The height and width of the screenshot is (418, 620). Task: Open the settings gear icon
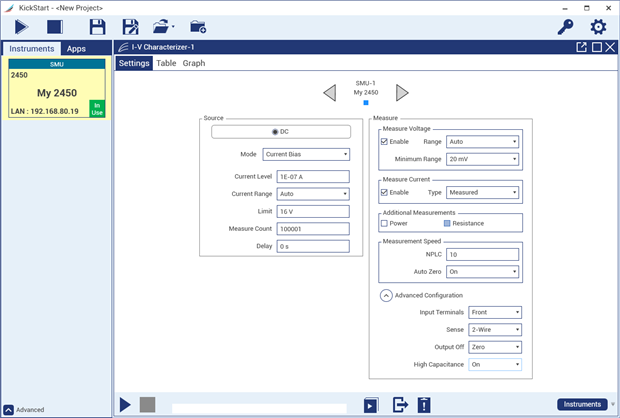(598, 27)
